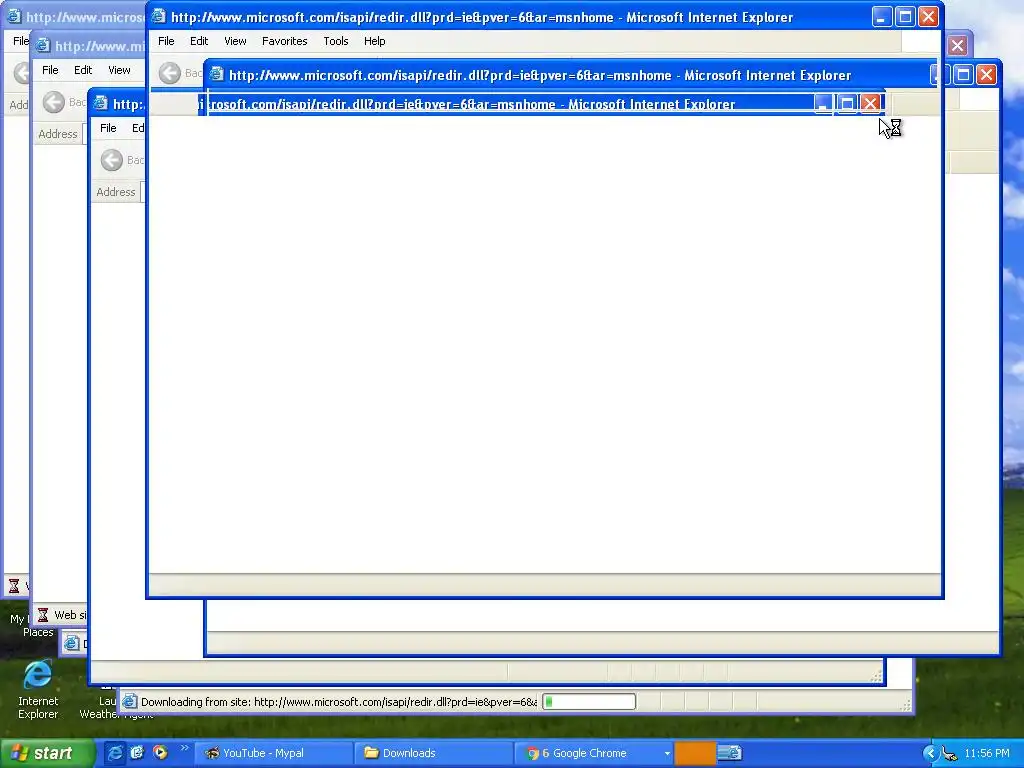Screen dimensions: 1024x768
Task: Click Address label in window showing only File Ed
Action: (116, 192)
